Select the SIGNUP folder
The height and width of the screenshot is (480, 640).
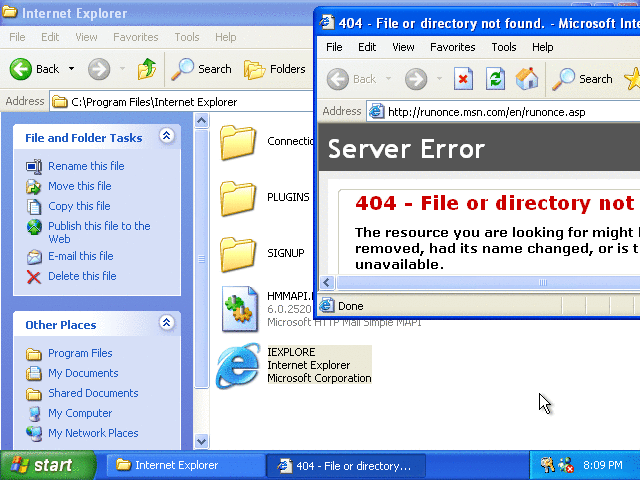coord(238,254)
